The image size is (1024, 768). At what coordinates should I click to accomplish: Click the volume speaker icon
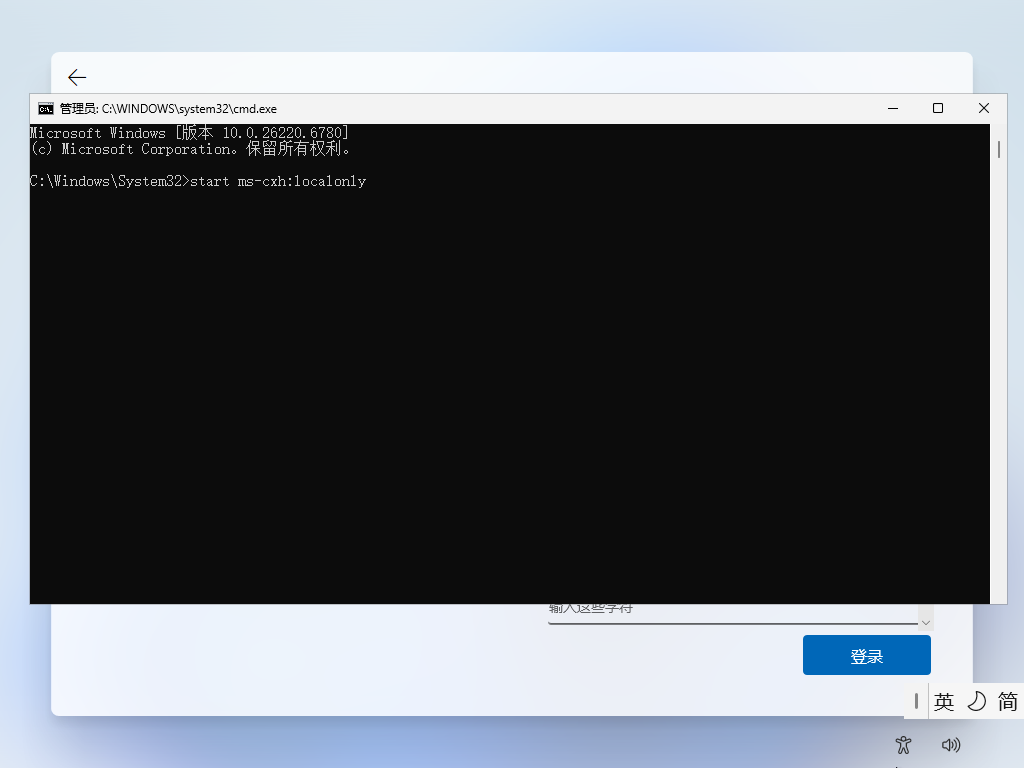(x=951, y=745)
